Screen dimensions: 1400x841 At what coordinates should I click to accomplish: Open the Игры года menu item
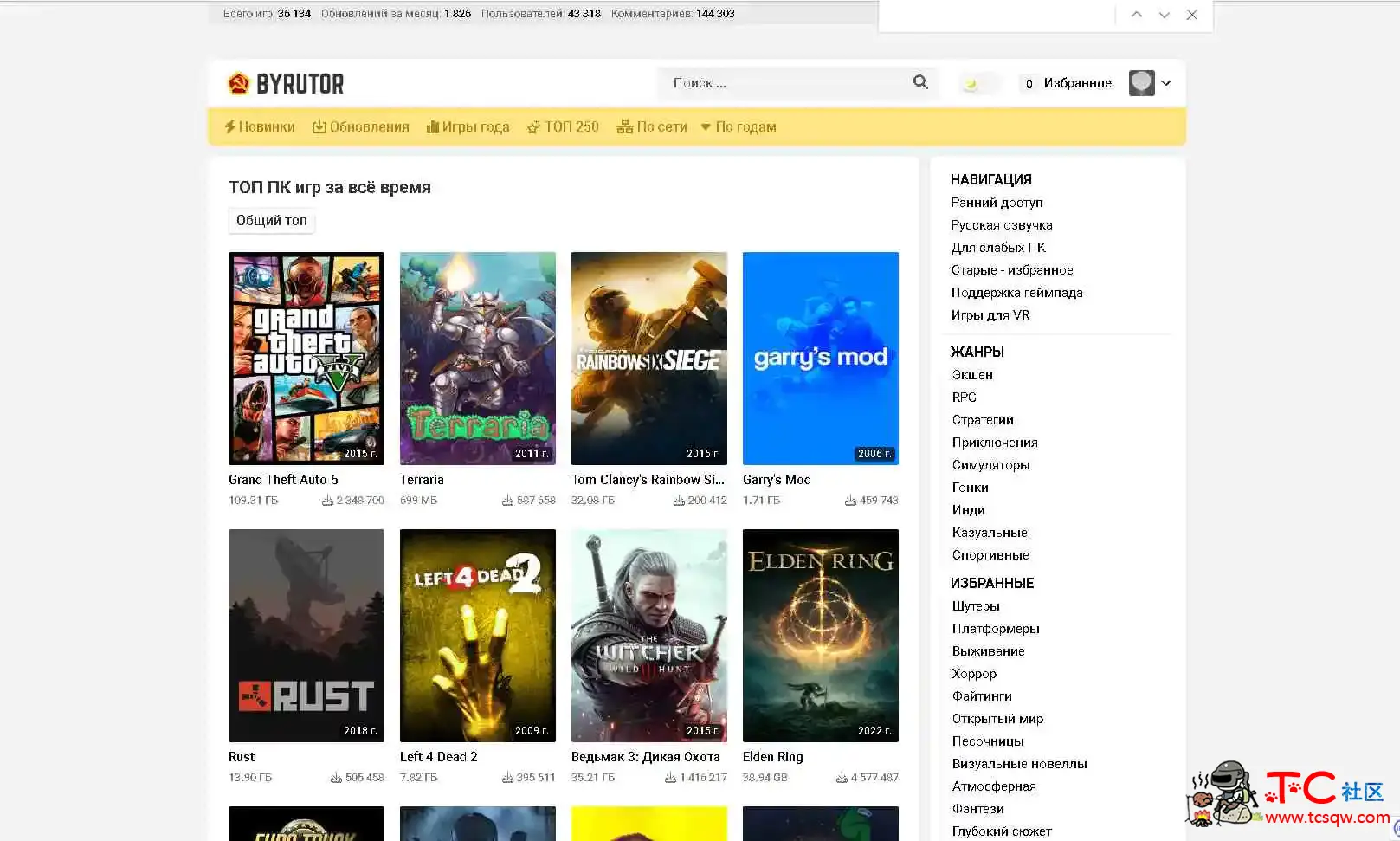pyautogui.click(x=468, y=126)
